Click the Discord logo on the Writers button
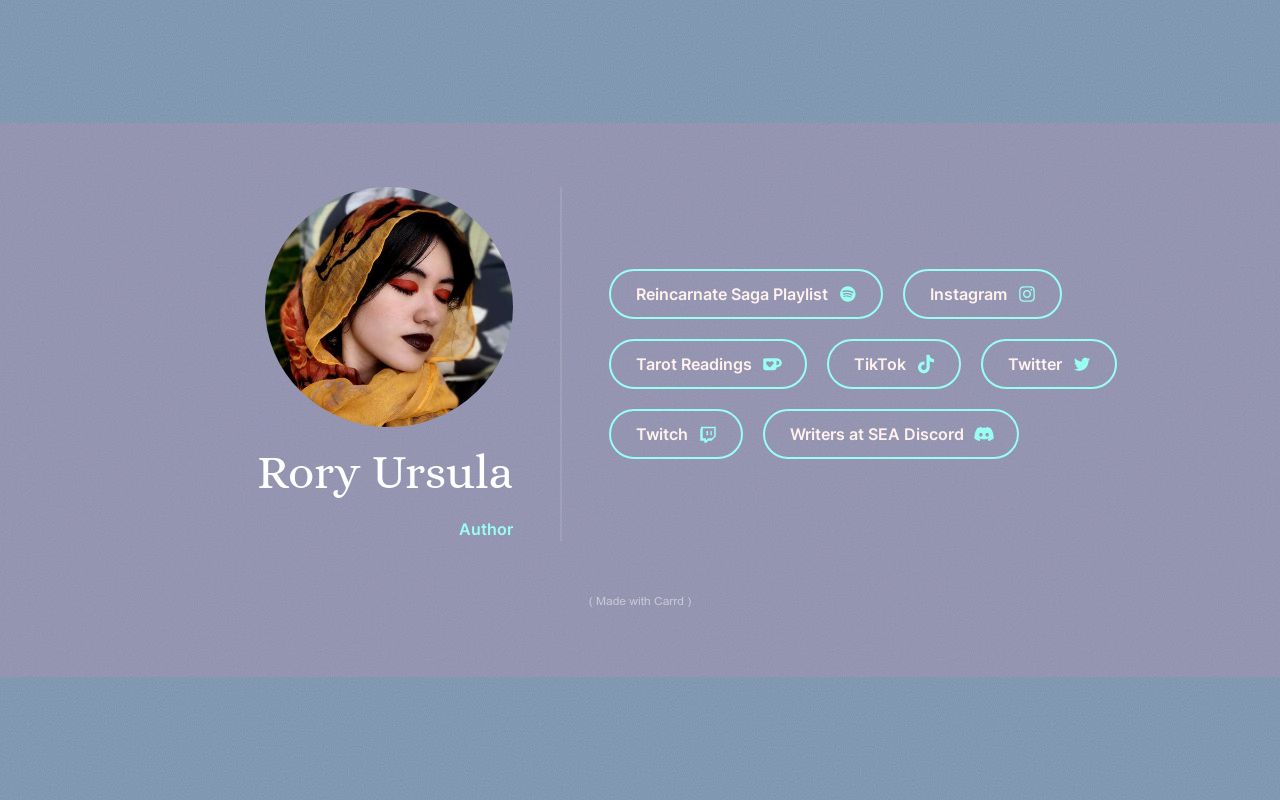This screenshot has width=1280, height=800. coord(984,434)
